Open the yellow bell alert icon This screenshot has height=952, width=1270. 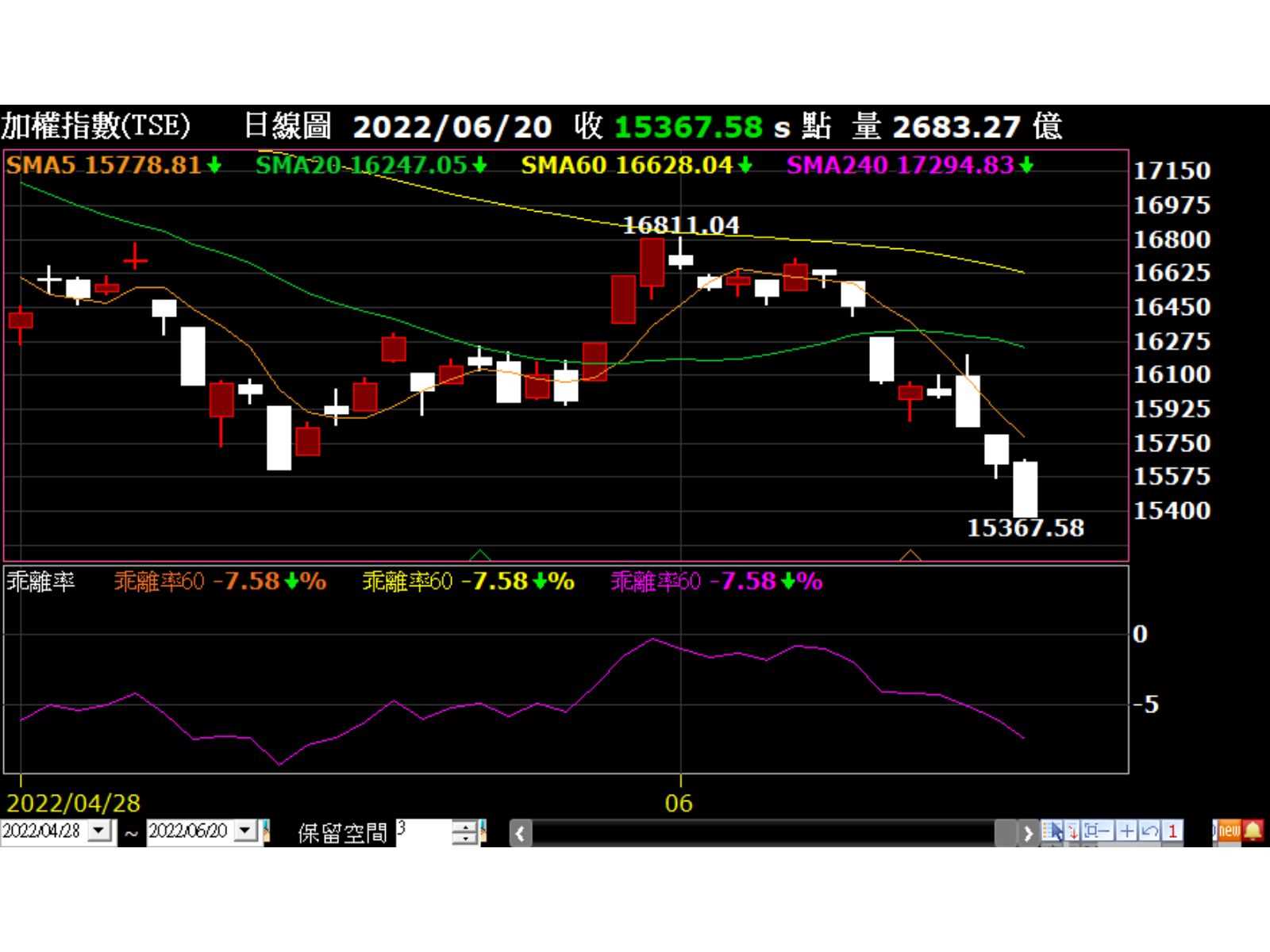(1253, 831)
